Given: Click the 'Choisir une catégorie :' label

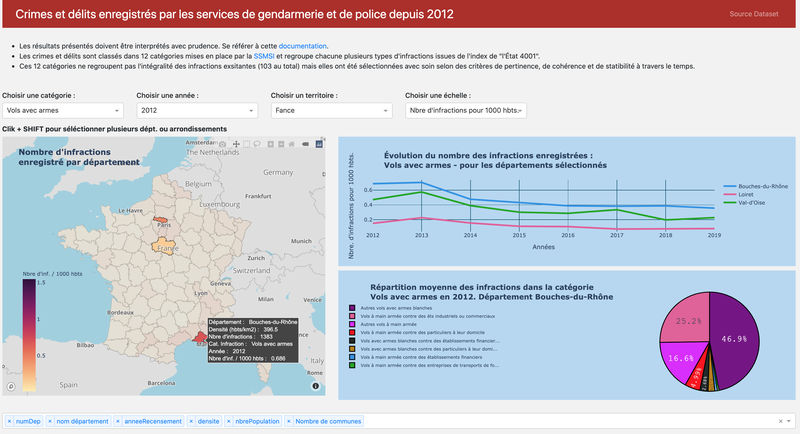Looking at the screenshot, I should [39, 95].
